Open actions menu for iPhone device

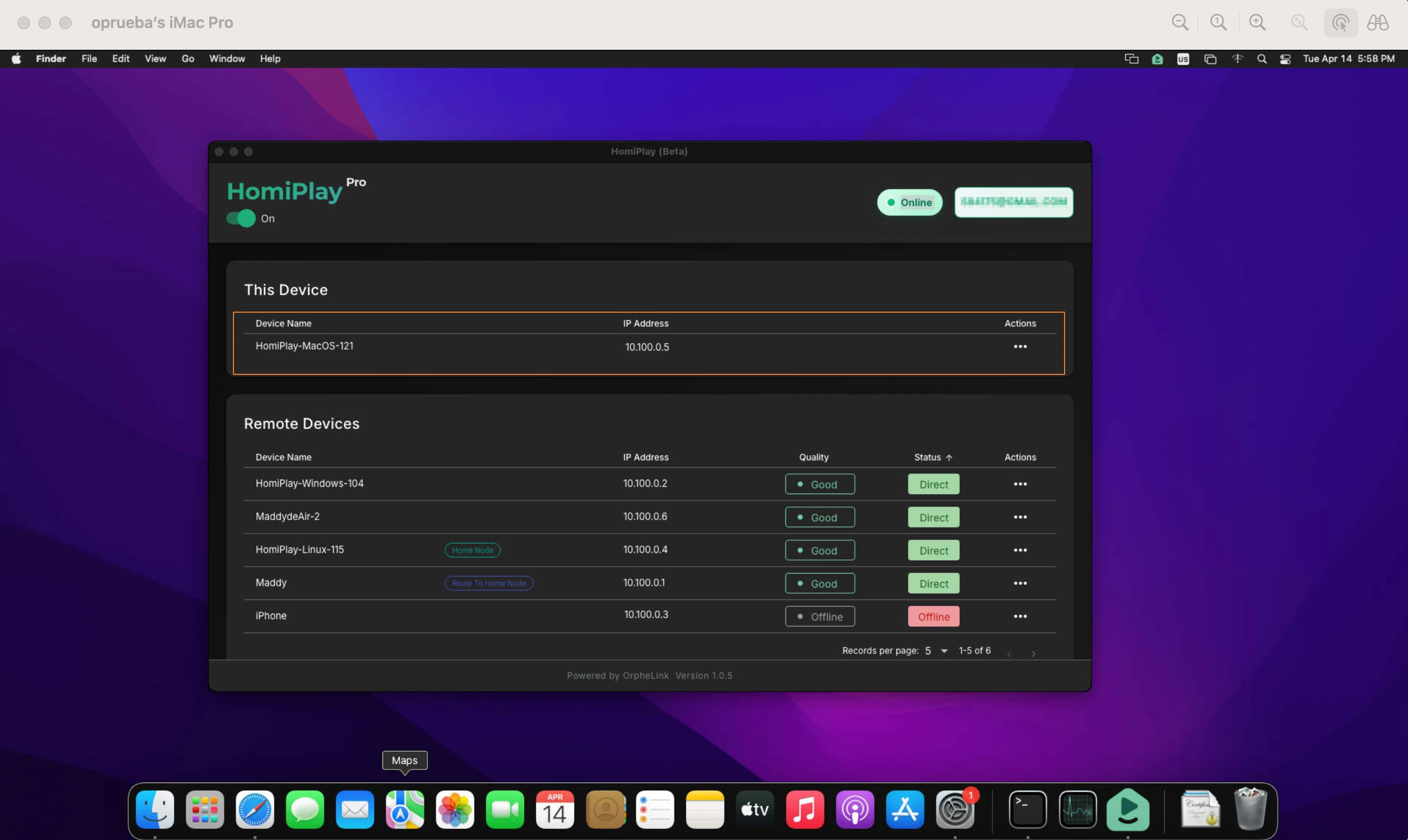[1020, 617]
